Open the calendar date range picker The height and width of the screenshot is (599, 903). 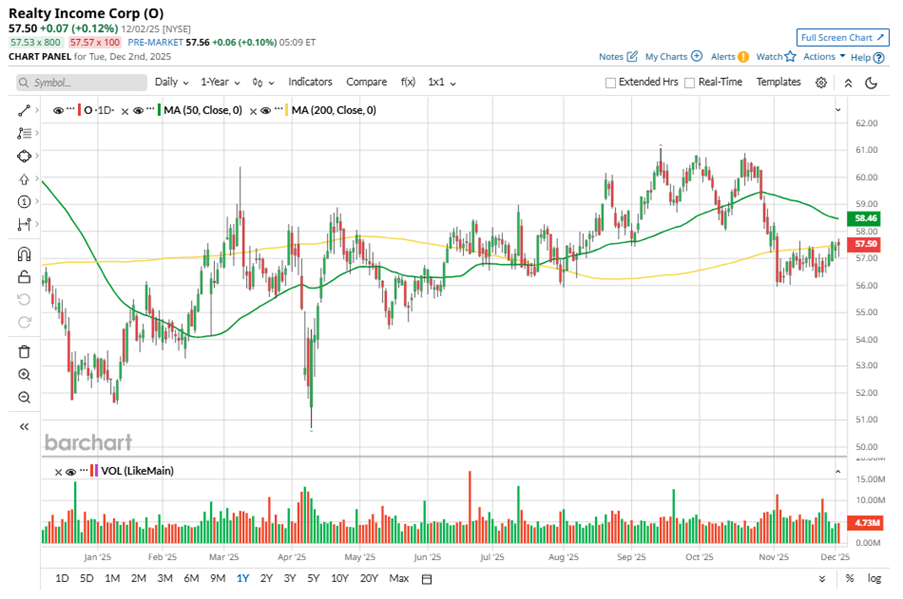click(427, 579)
